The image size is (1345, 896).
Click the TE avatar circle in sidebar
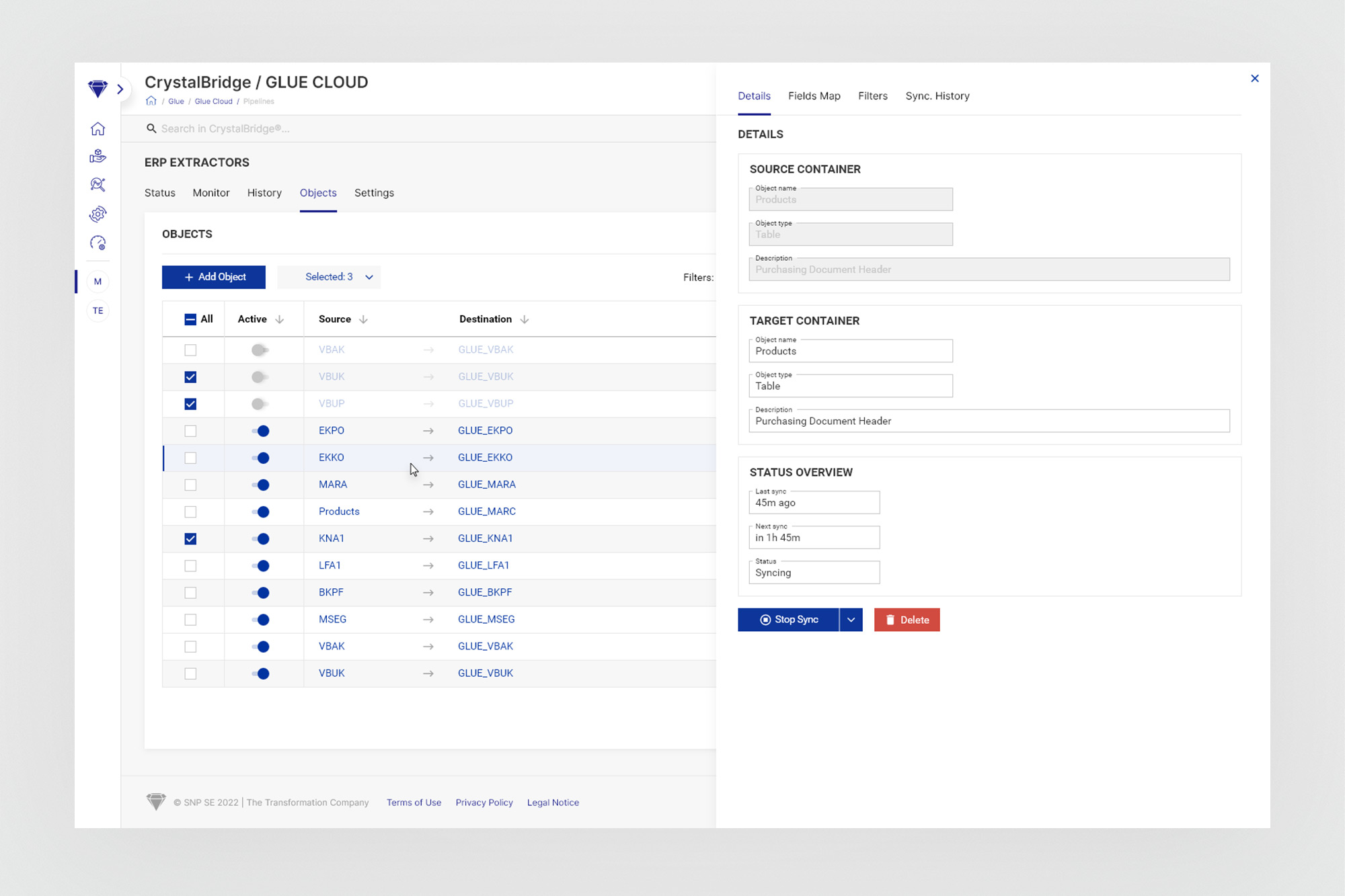(98, 311)
